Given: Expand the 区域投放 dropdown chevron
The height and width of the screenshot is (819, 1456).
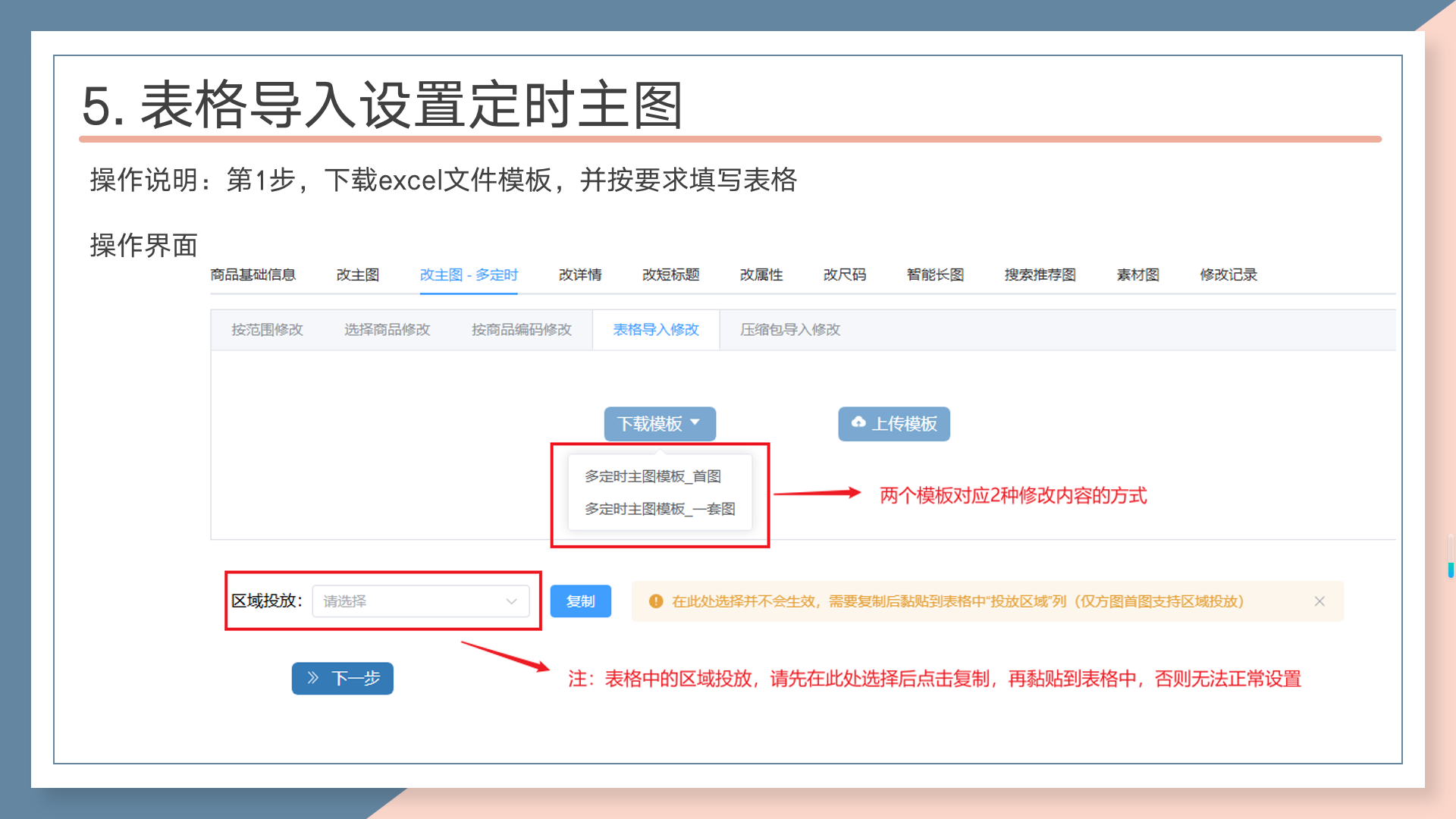Looking at the screenshot, I should pyautogui.click(x=512, y=601).
